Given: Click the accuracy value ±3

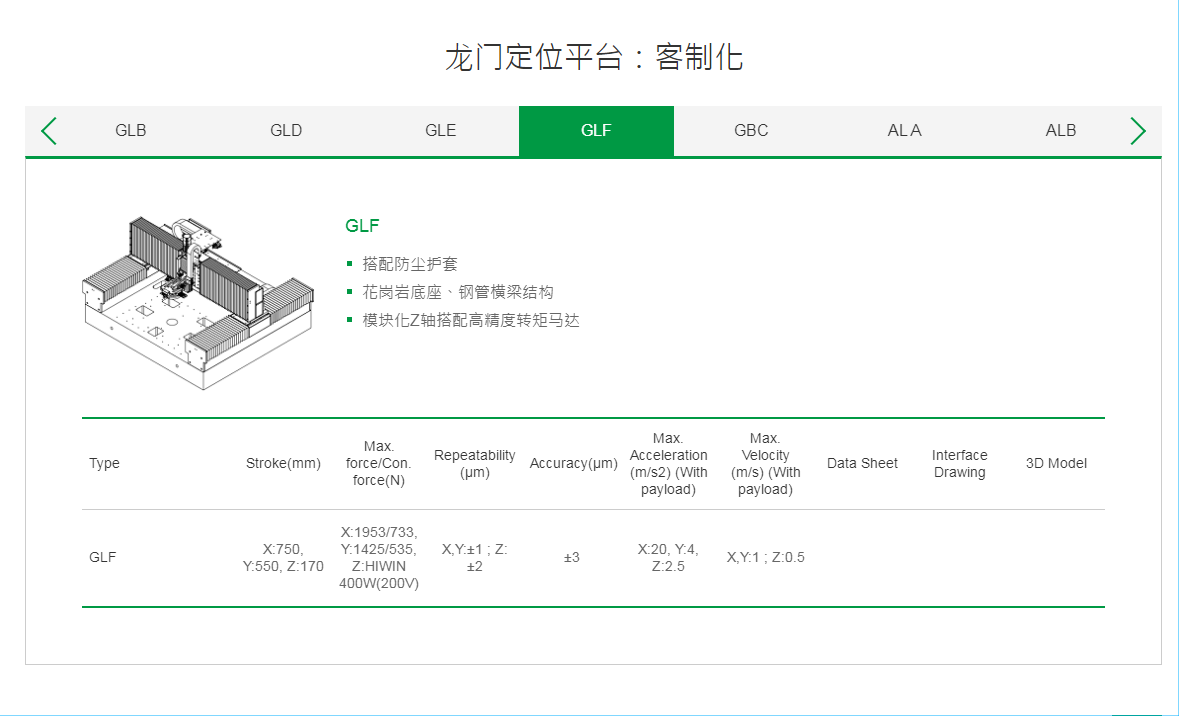Looking at the screenshot, I should [x=571, y=557].
